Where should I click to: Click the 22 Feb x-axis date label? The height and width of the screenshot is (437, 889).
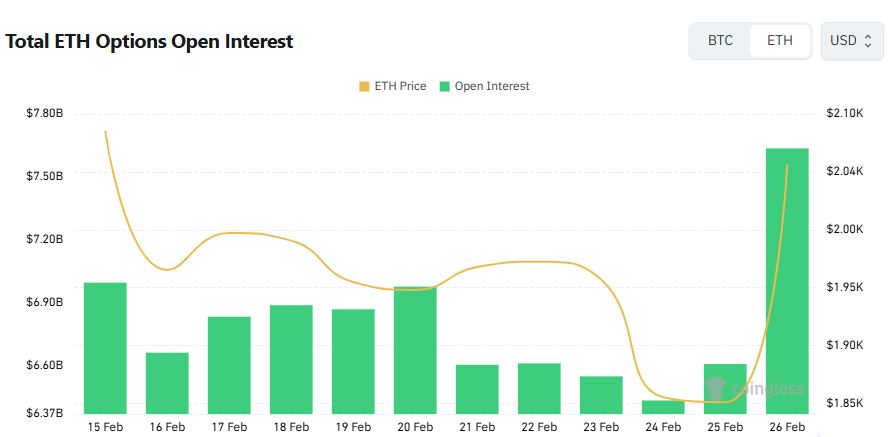(x=539, y=427)
